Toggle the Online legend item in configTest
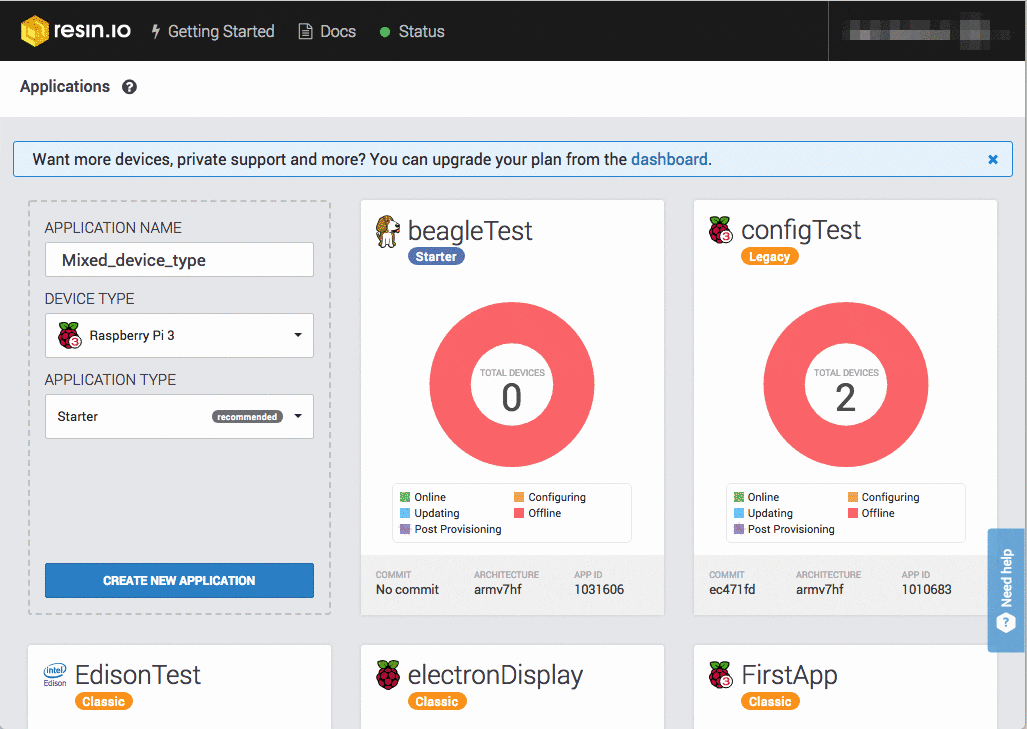This screenshot has width=1027, height=729. [756, 497]
